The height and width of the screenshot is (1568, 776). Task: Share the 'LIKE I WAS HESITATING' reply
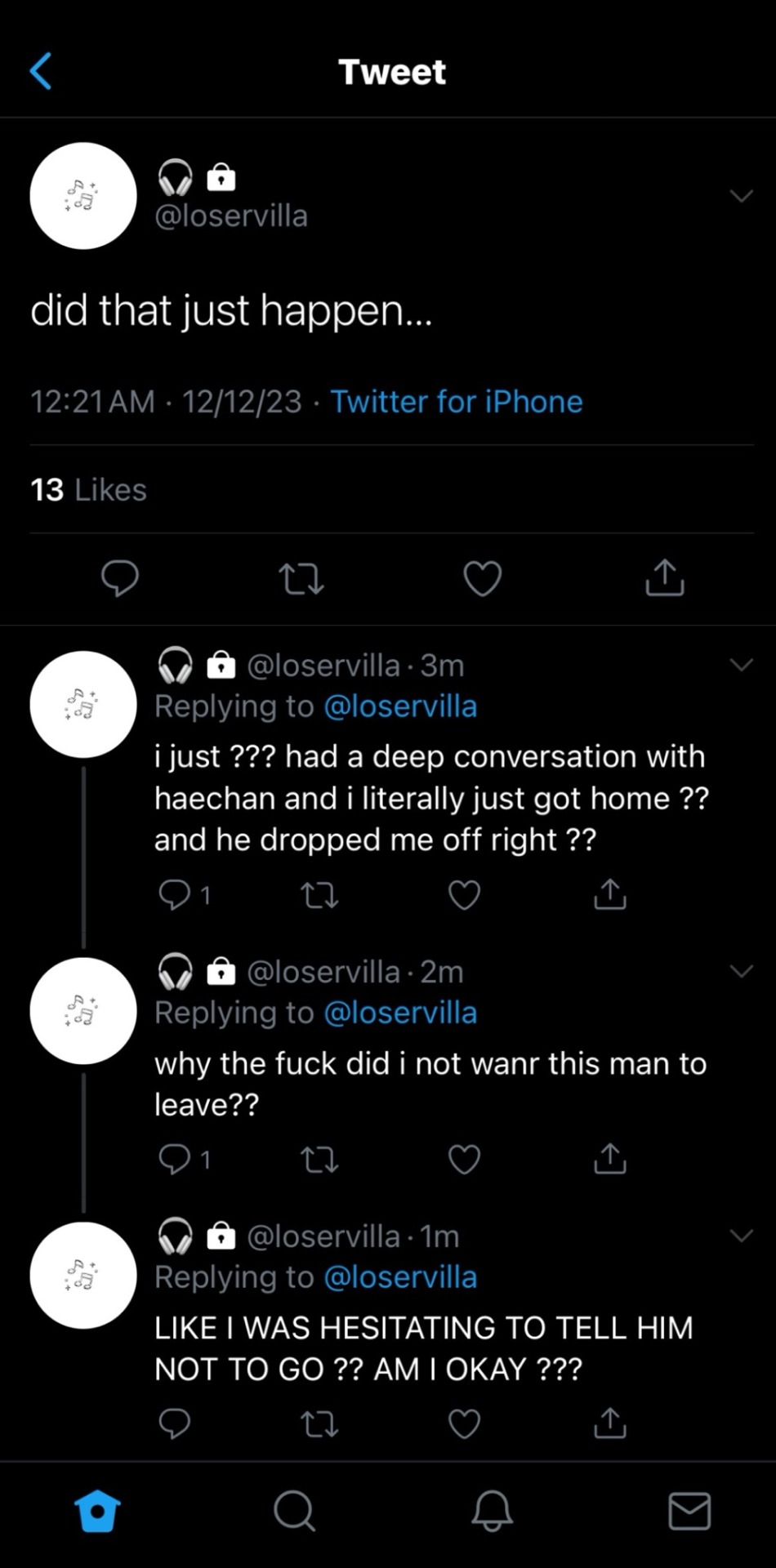pos(609,1423)
